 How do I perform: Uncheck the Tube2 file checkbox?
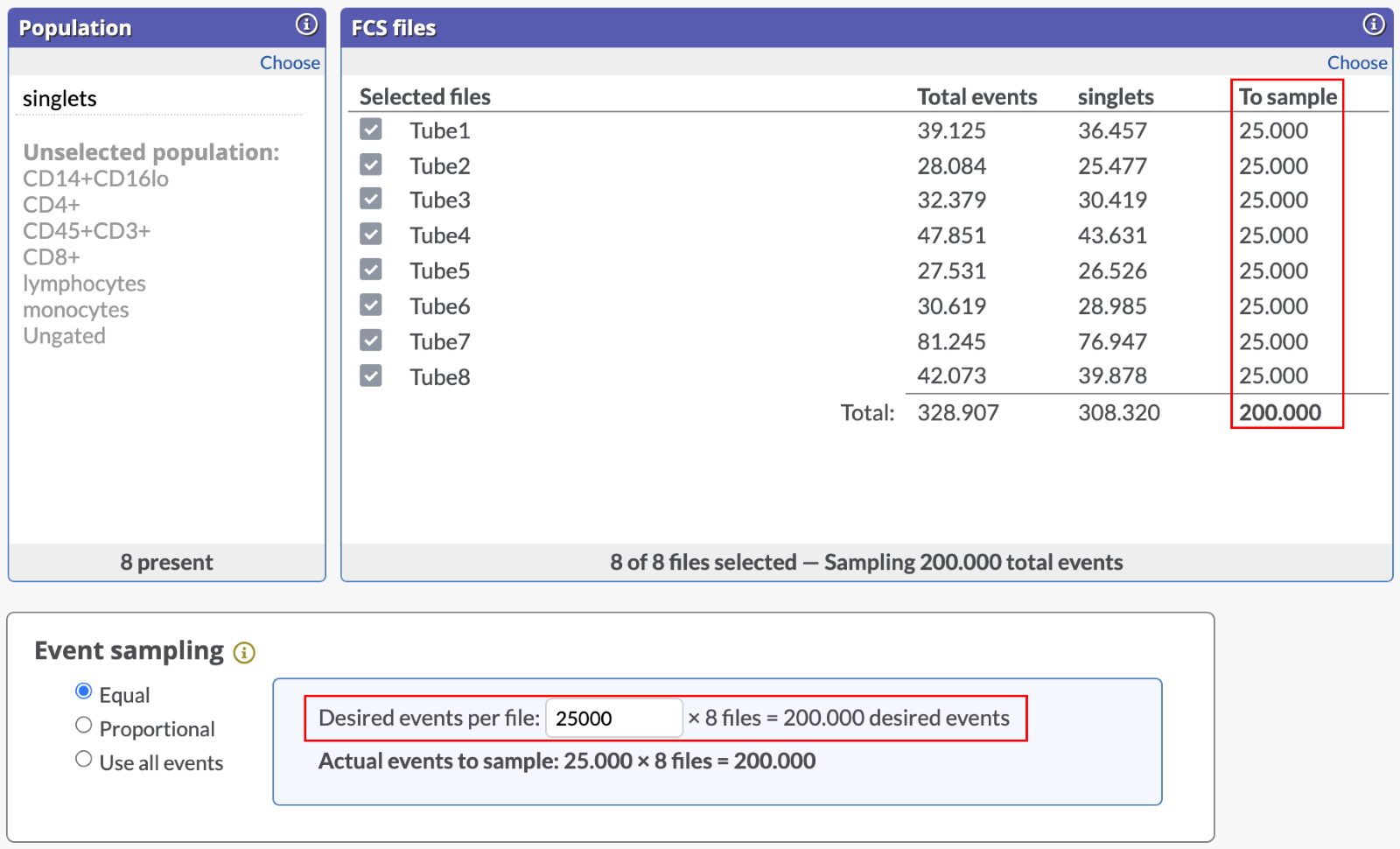pyautogui.click(x=371, y=165)
